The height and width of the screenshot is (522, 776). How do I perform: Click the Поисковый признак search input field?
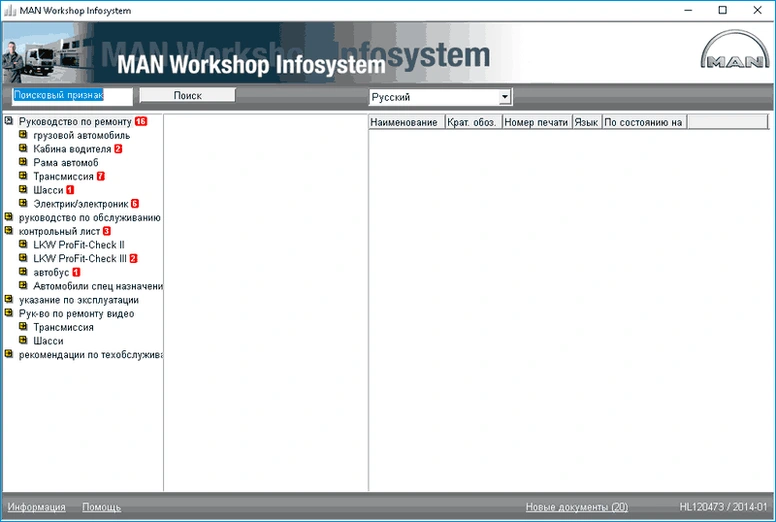click(x=72, y=96)
